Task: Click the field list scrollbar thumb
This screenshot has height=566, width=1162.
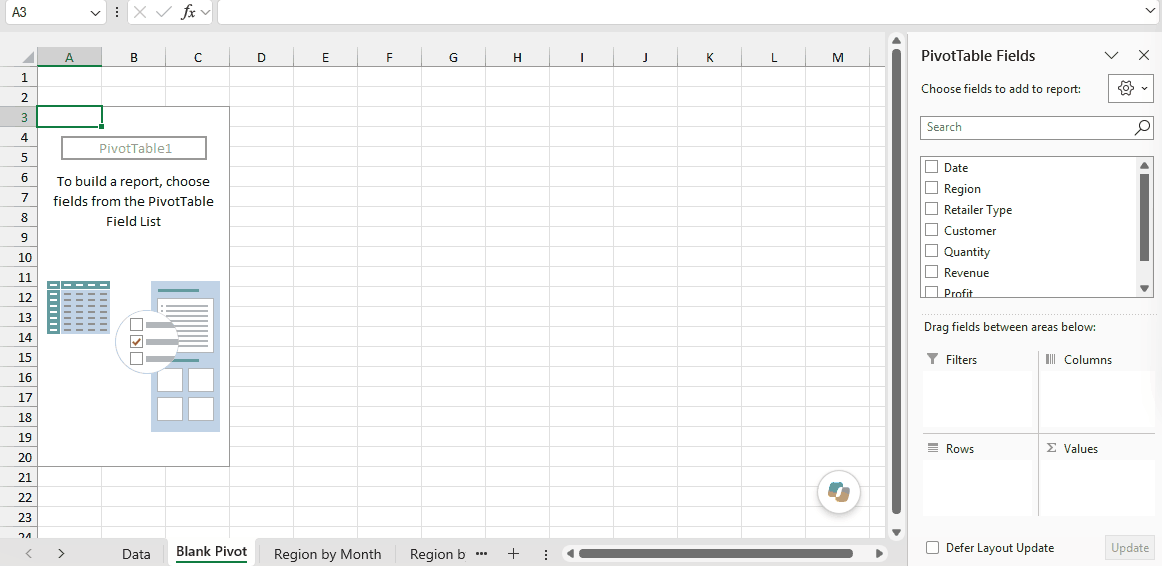Action: tap(1144, 217)
